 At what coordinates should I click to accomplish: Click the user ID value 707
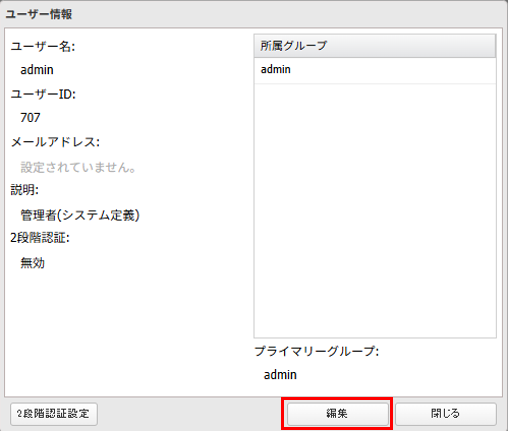(x=30, y=118)
